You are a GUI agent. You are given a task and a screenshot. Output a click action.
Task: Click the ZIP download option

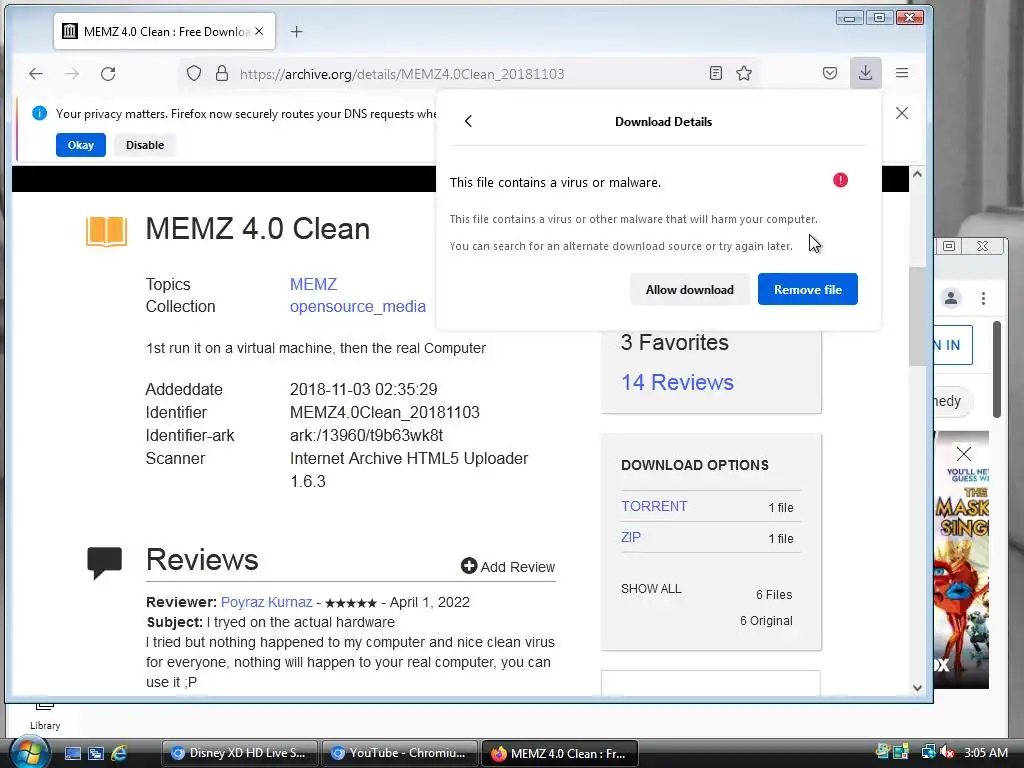tap(631, 537)
